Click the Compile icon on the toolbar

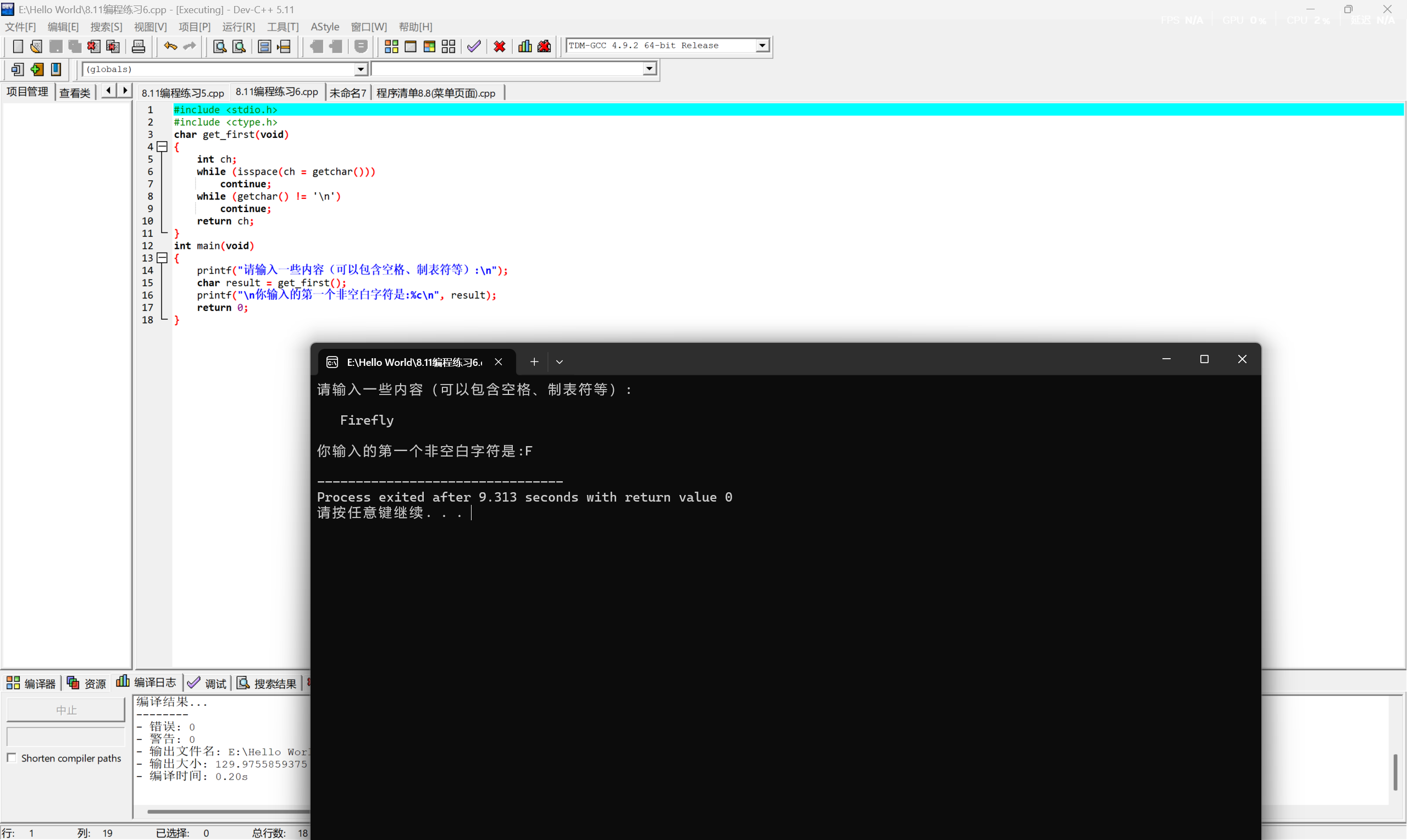tap(391, 46)
